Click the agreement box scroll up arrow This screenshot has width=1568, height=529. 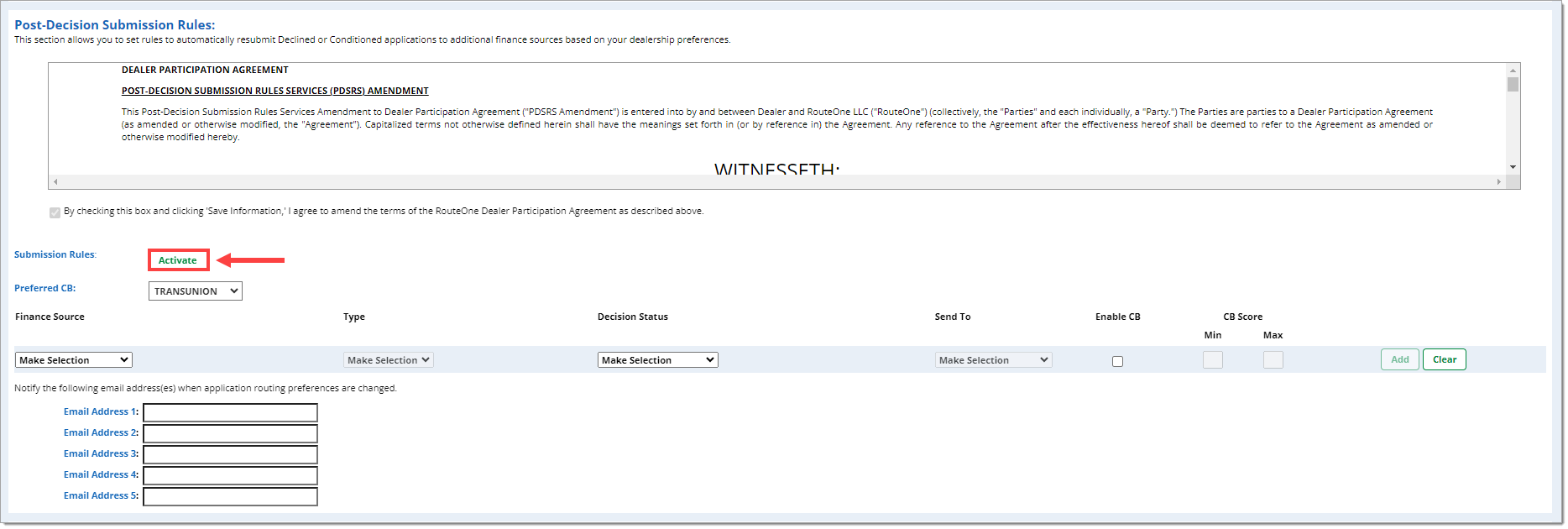coord(1513,71)
